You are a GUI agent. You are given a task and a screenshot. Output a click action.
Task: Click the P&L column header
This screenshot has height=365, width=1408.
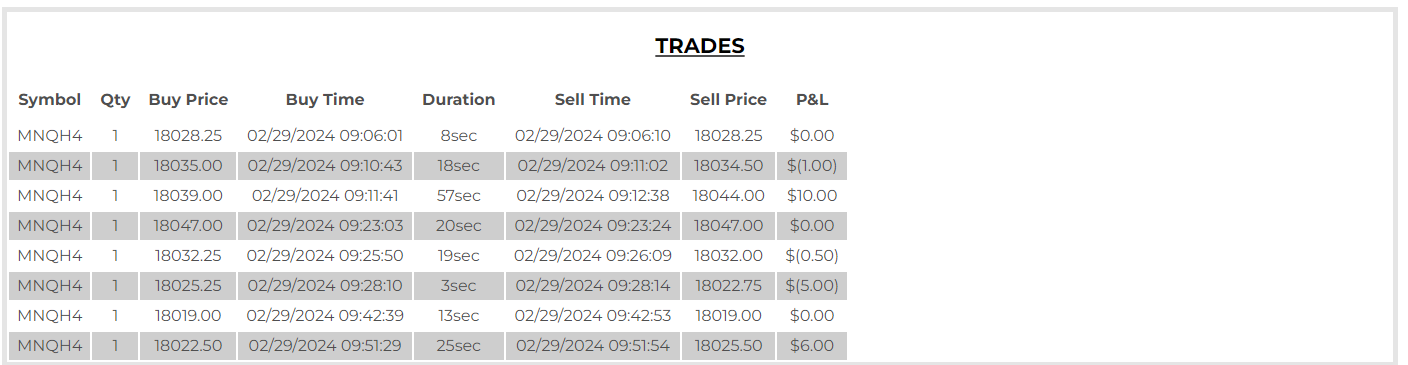[x=812, y=100]
